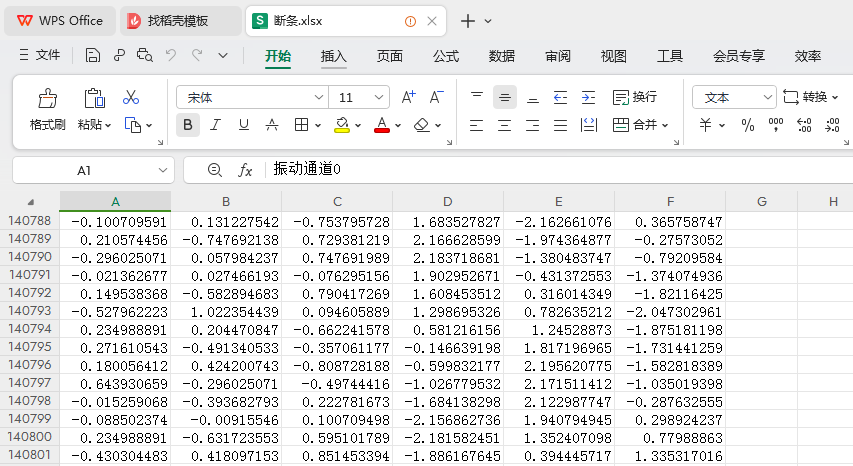Select column D header
853x466 pixels.
[448, 202]
